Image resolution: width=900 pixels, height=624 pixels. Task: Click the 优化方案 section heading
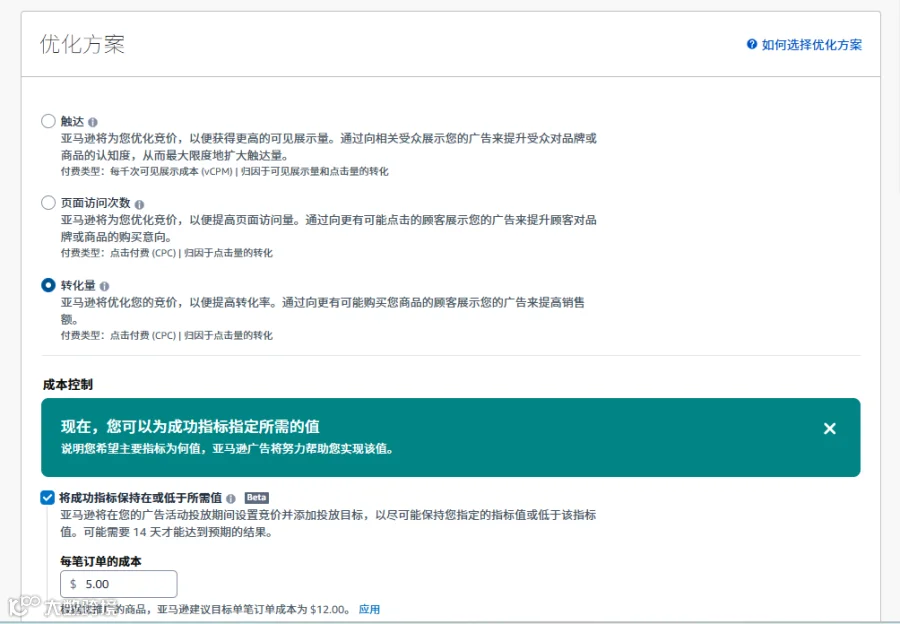(x=82, y=44)
